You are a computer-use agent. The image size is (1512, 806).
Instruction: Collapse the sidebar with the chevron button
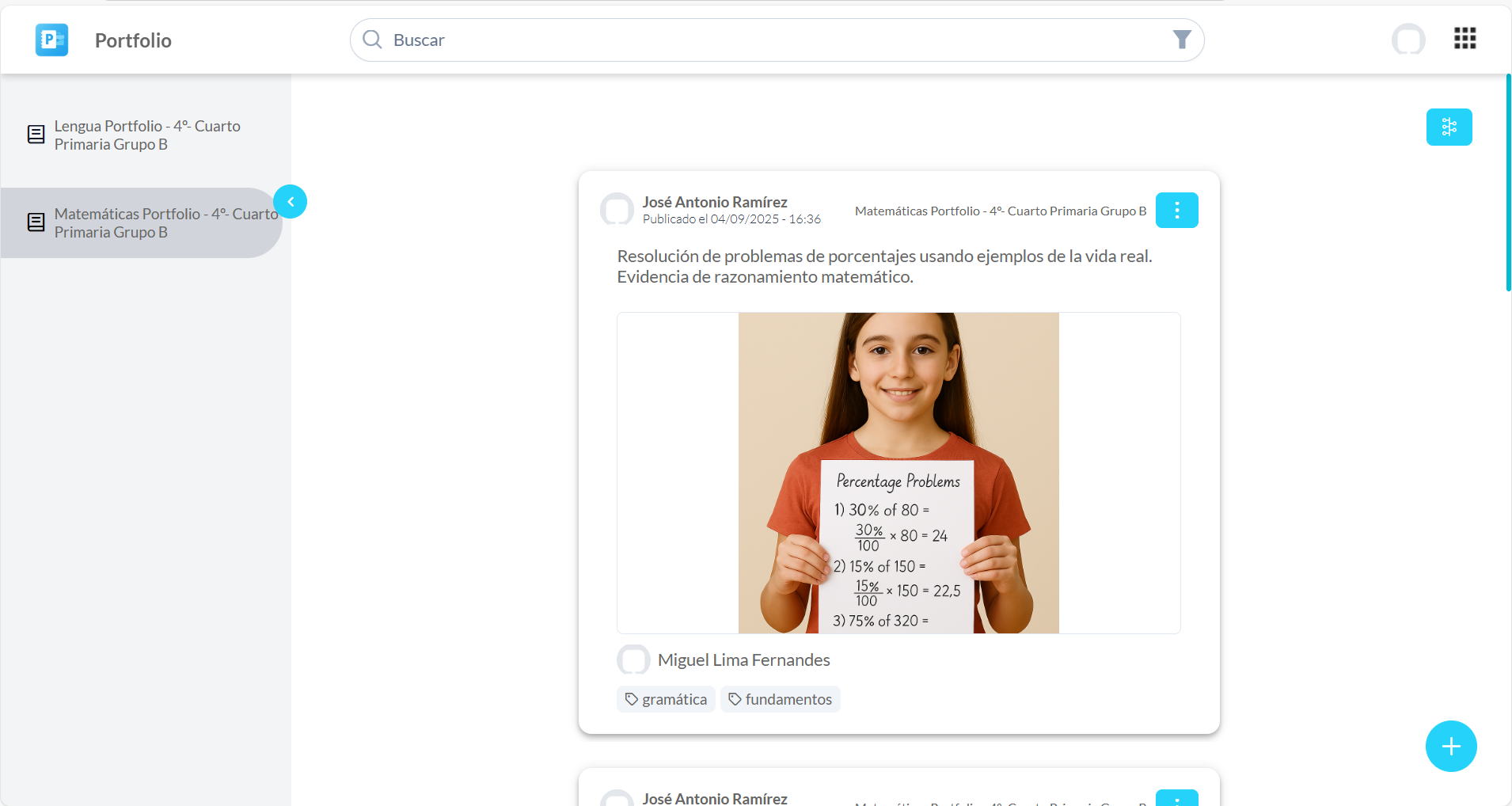click(x=291, y=202)
